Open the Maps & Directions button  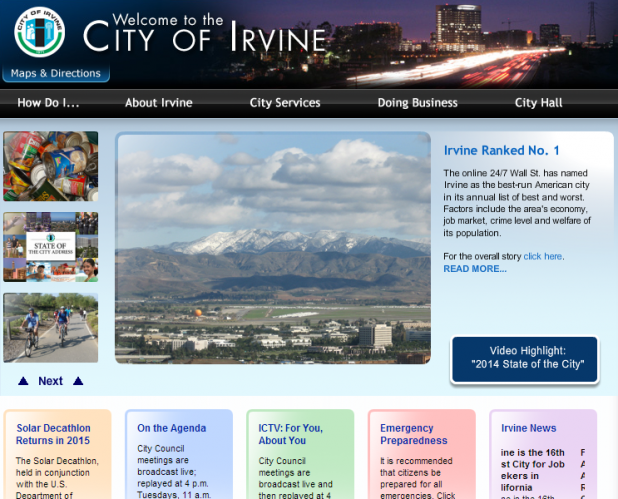[x=57, y=74]
